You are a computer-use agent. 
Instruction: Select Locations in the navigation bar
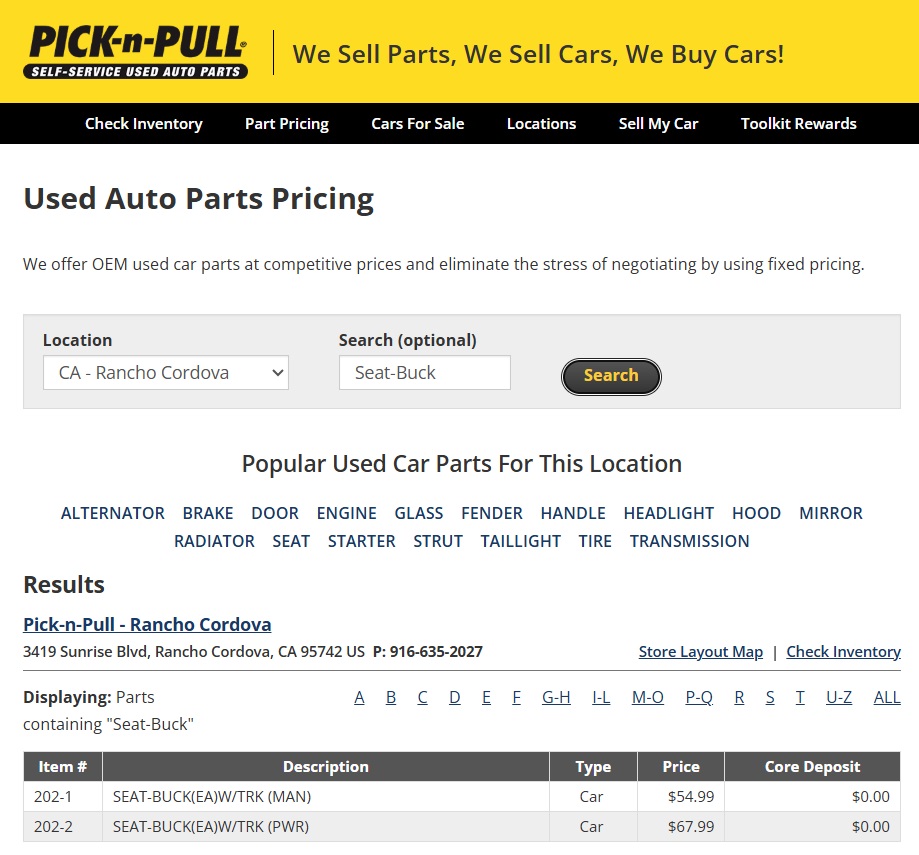(541, 124)
